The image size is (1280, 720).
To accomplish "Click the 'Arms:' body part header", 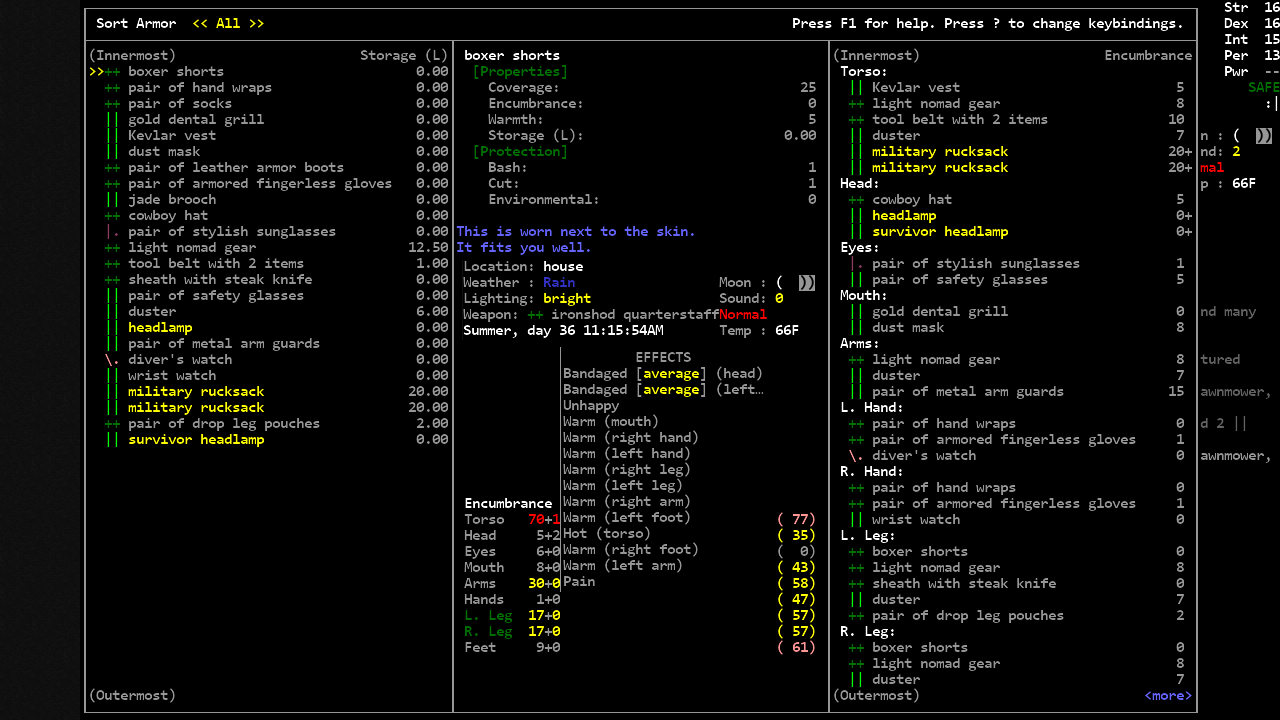I will [860, 343].
